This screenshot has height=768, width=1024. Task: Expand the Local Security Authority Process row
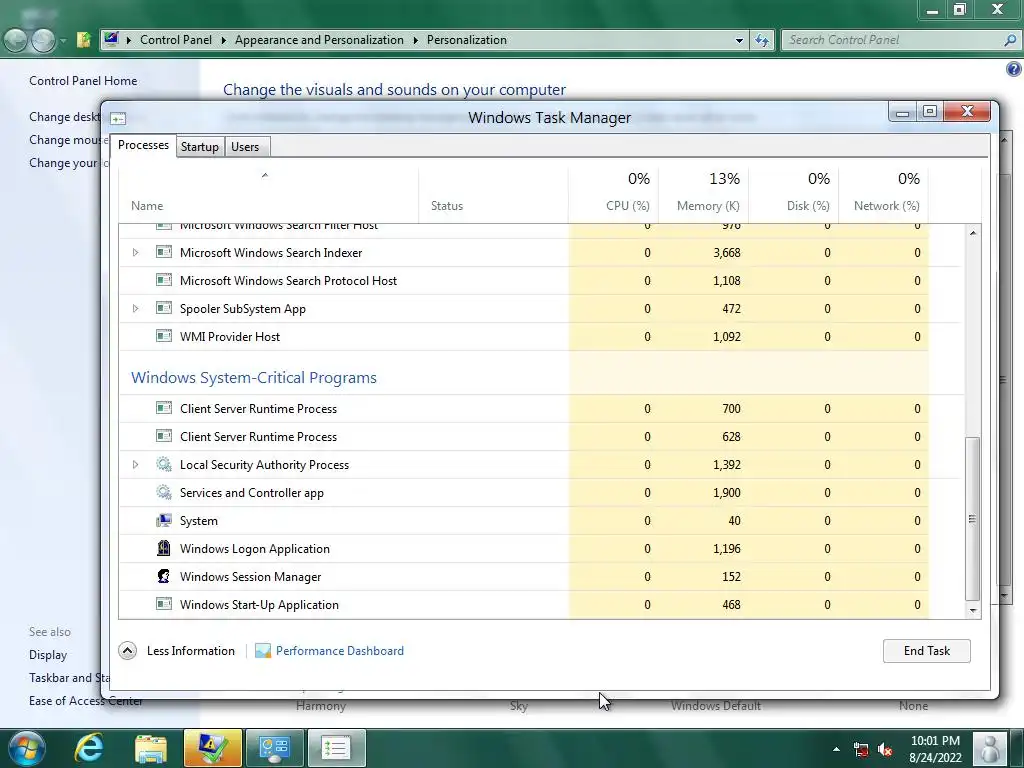tap(135, 464)
